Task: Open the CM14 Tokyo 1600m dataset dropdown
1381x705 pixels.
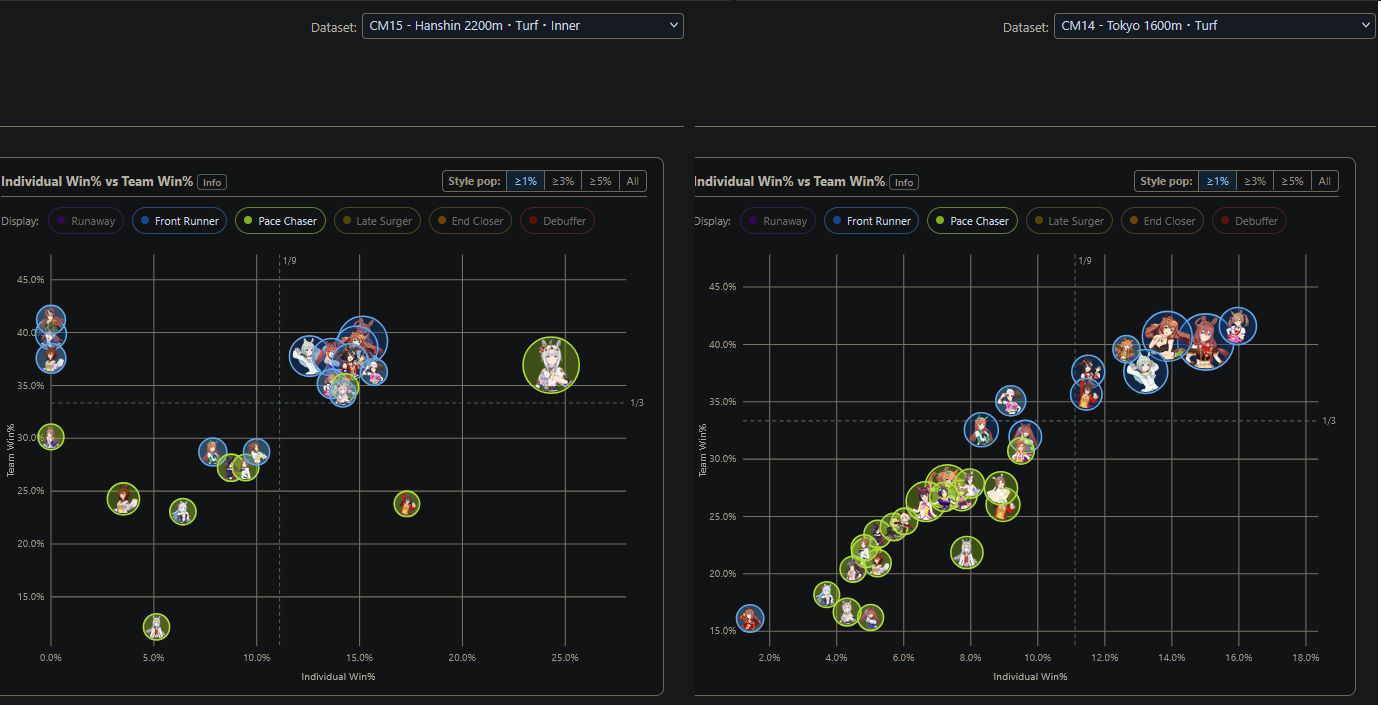Action: (1214, 26)
